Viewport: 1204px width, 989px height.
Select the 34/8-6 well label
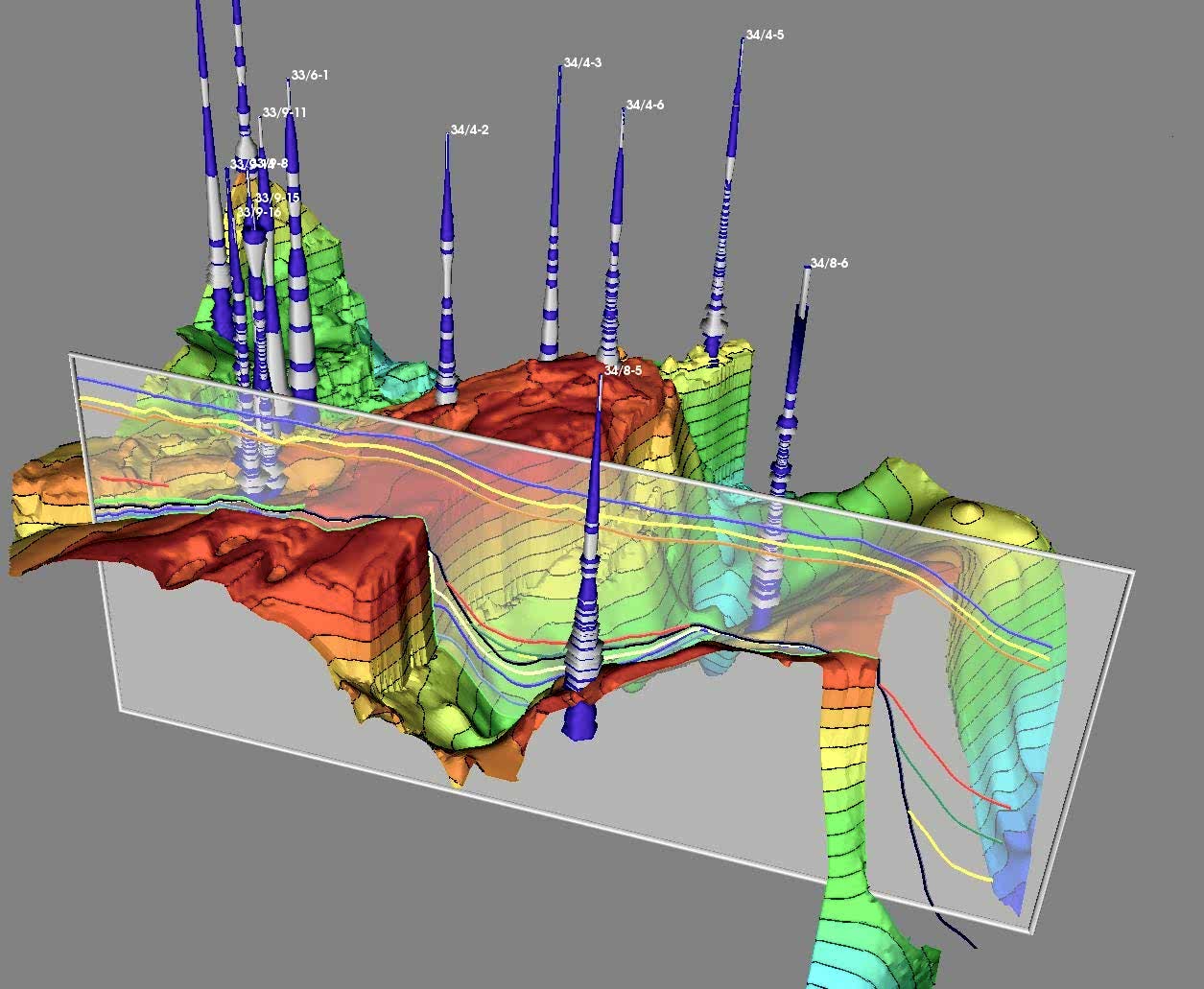coord(829,264)
